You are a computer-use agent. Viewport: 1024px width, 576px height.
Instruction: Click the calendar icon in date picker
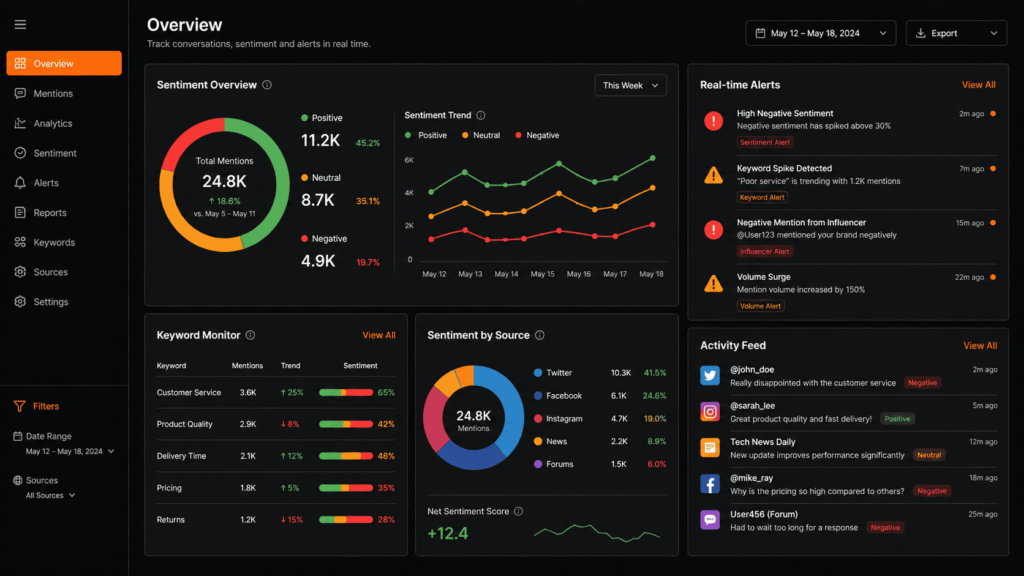[760, 33]
